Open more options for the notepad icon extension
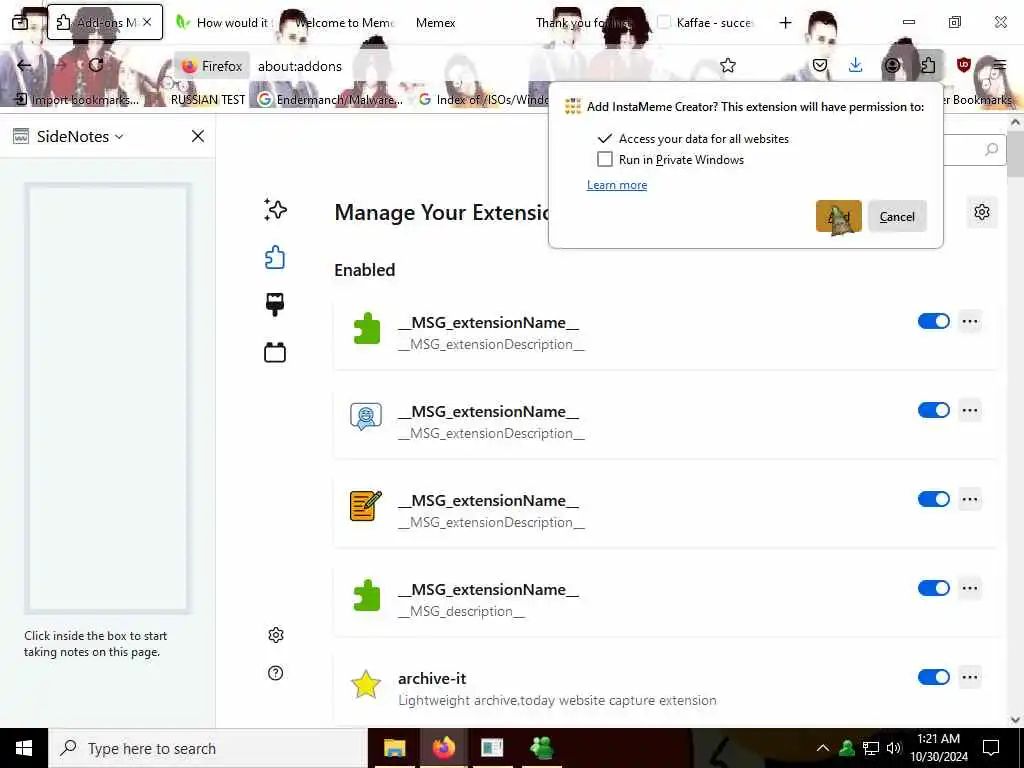Viewport: 1024px width, 768px height. [x=970, y=499]
